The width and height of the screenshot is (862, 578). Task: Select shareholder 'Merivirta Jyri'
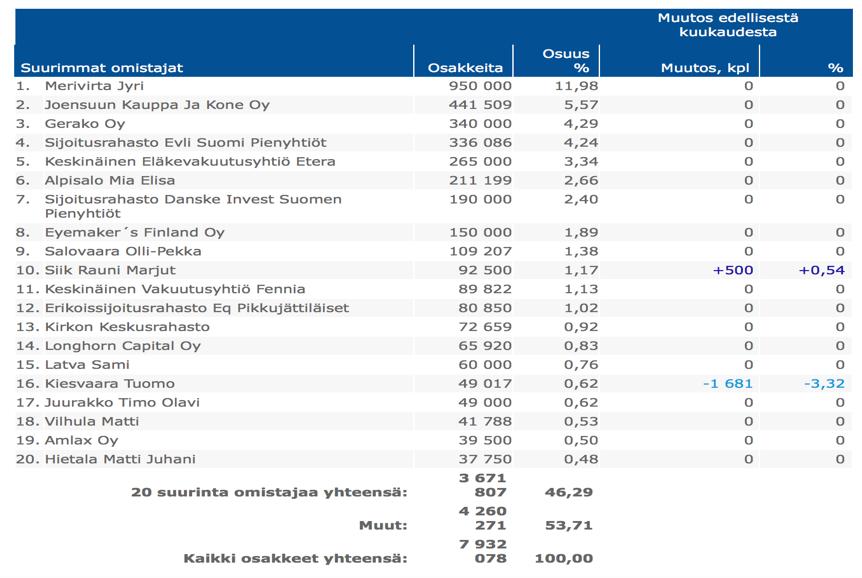94,86
